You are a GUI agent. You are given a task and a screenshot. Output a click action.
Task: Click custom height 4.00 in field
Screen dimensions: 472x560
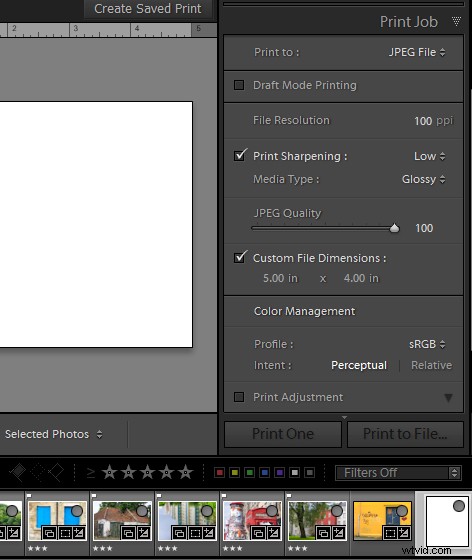click(361, 278)
